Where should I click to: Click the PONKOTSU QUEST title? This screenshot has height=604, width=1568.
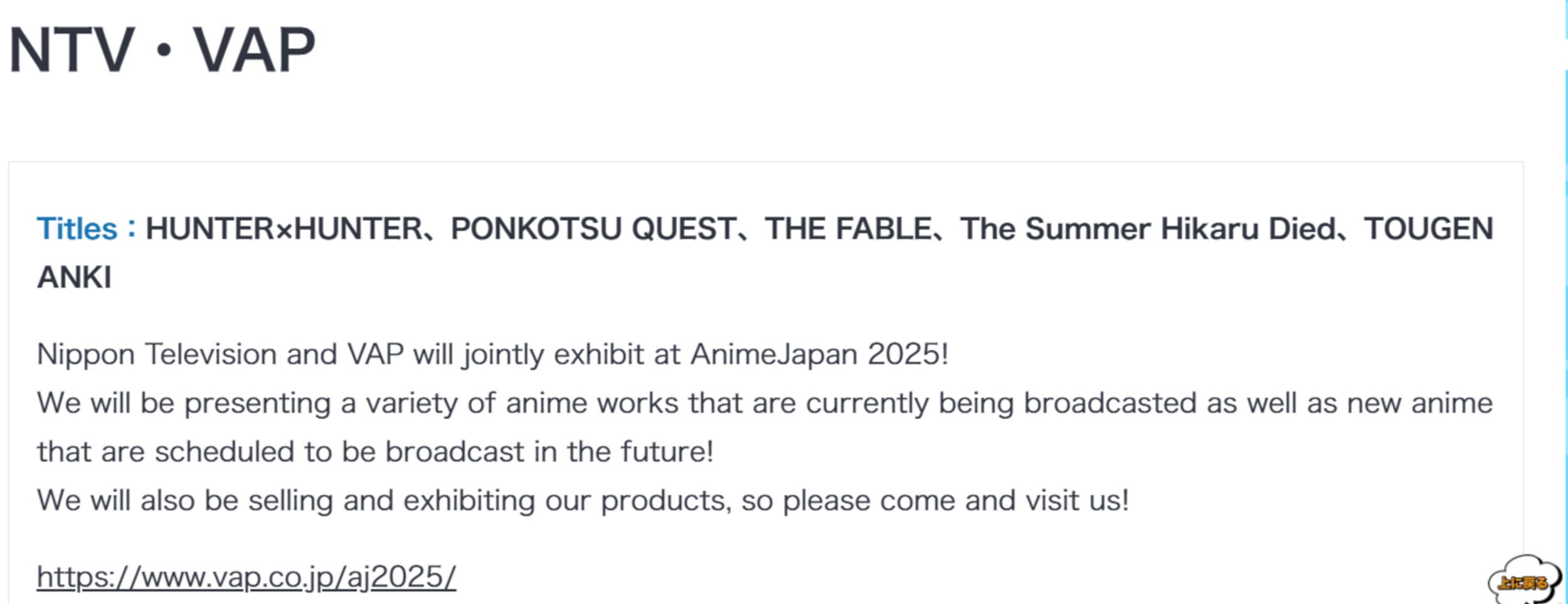coord(593,229)
